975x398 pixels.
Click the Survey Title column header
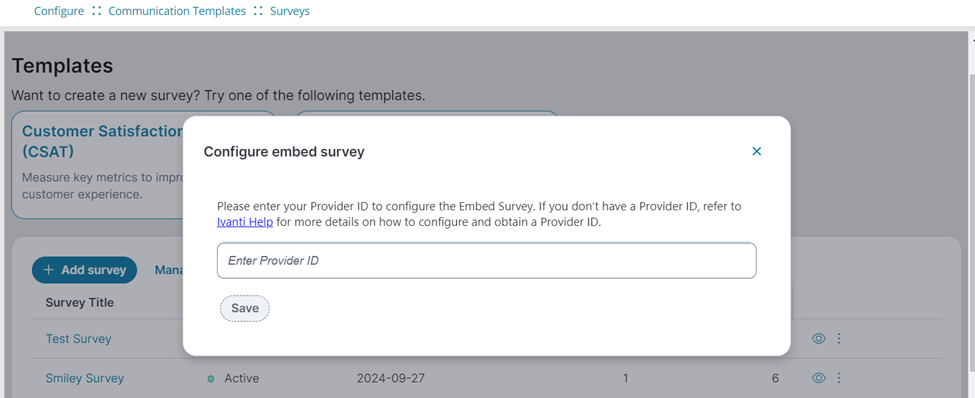pyautogui.click(x=80, y=303)
